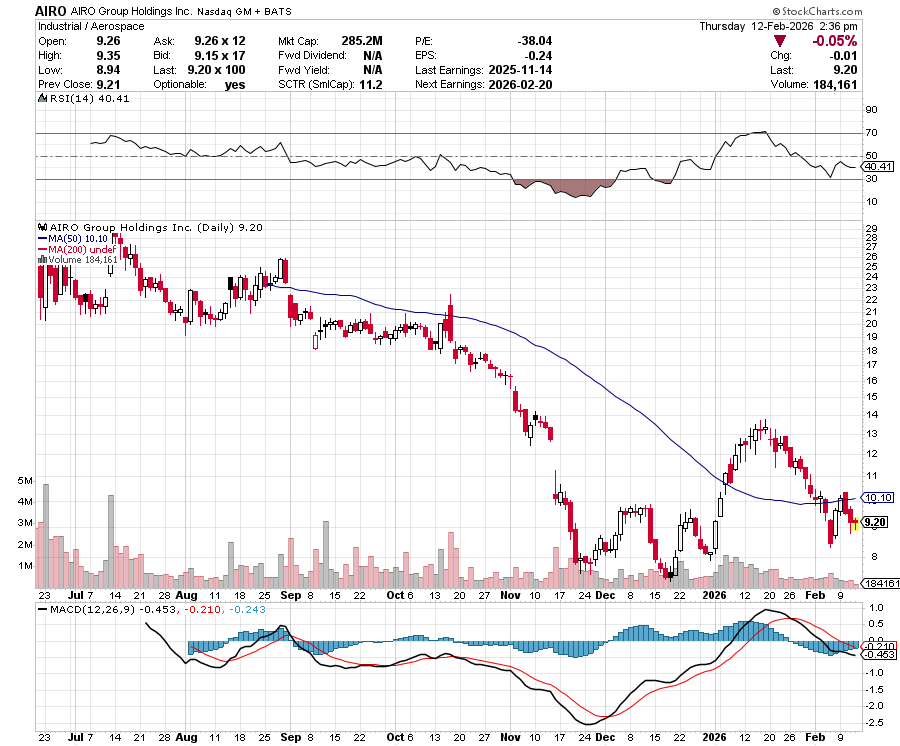The image size is (900, 746).
Task: Click the 9.20 last-price label on price axis
Action: (875, 522)
